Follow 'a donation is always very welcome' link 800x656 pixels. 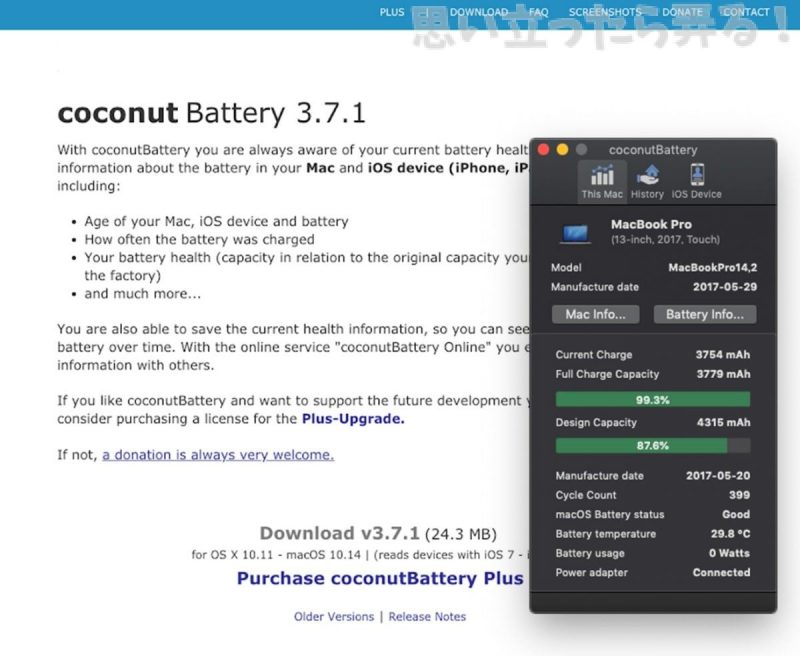click(218, 455)
